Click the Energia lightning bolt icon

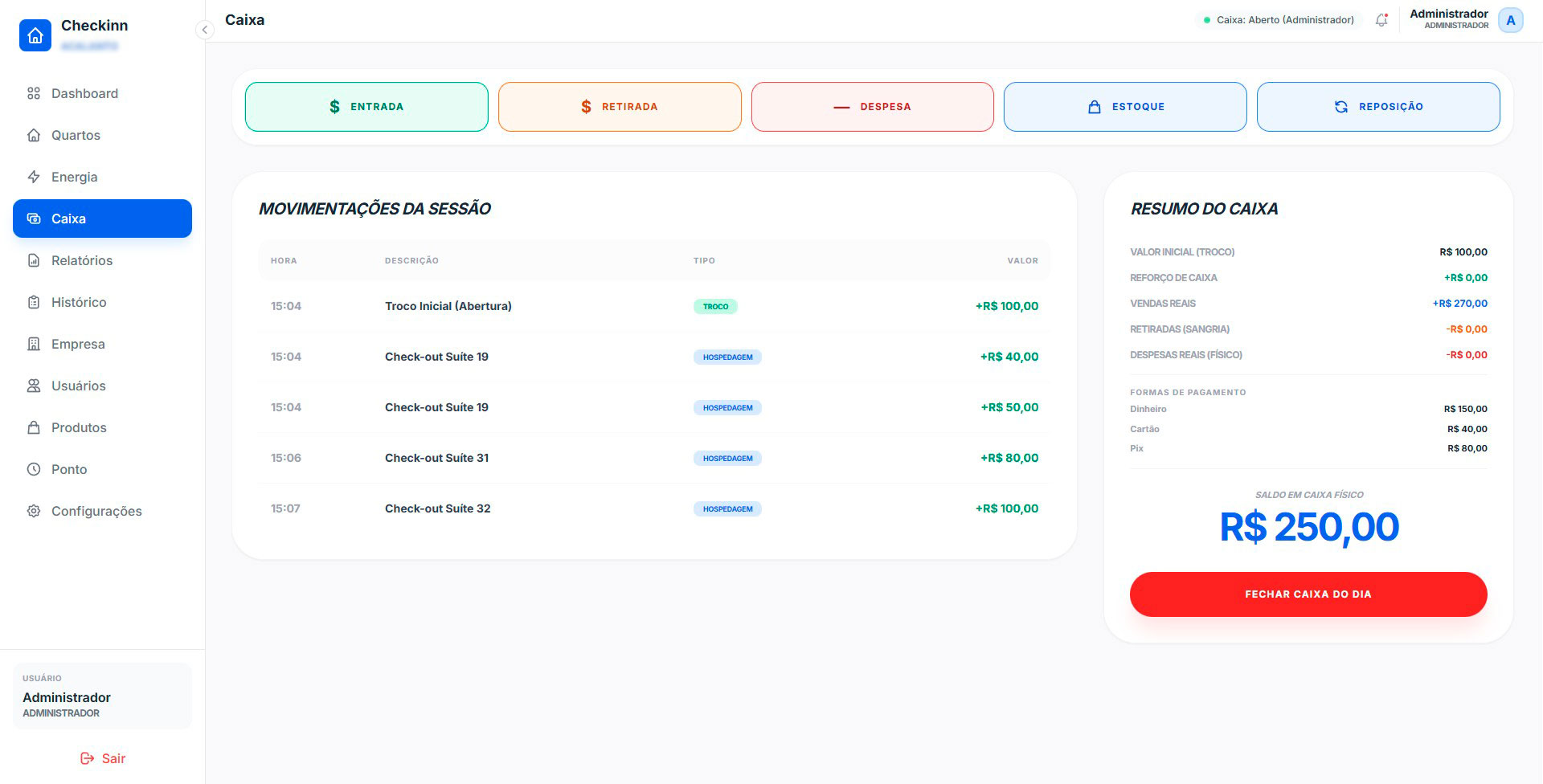pos(34,177)
